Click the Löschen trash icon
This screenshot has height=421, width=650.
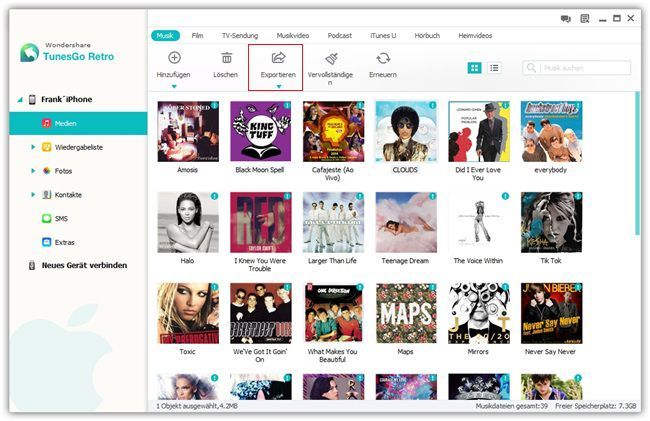click(x=226, y=58)
